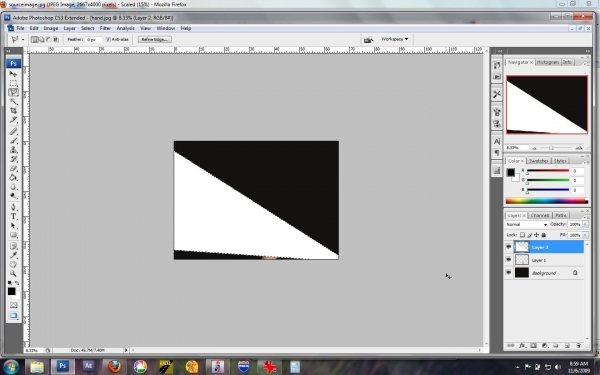The width and height of the screenshot is (600, 375).
Task: Select the Move tool
Action: (13, 73)
